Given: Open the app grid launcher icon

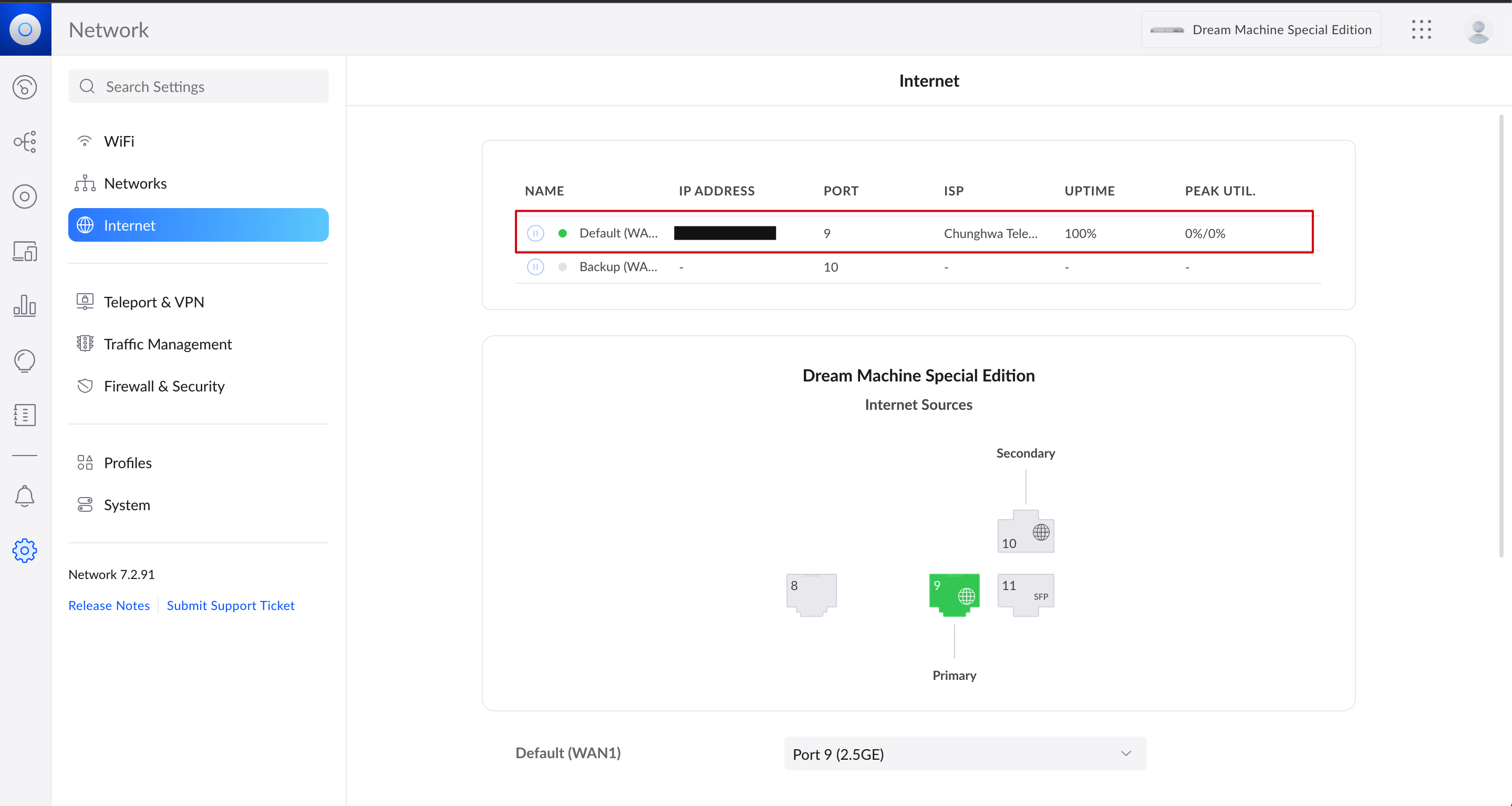Looking at the screenshot, I should [x=1421, y=29].
